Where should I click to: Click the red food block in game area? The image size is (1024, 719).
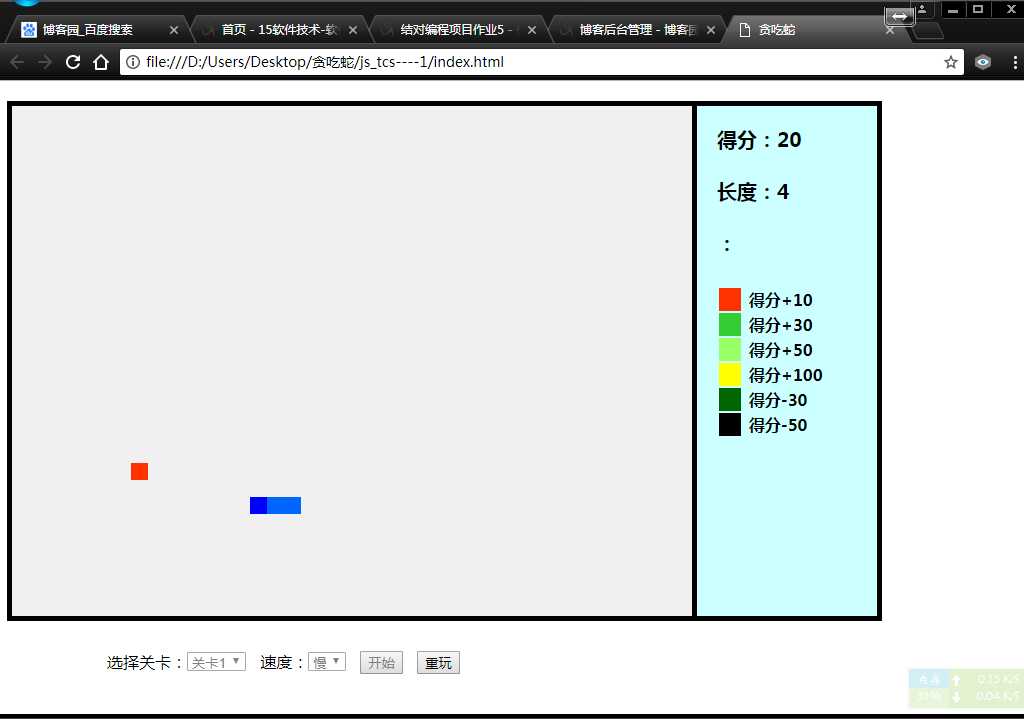(x=139, y=471)
